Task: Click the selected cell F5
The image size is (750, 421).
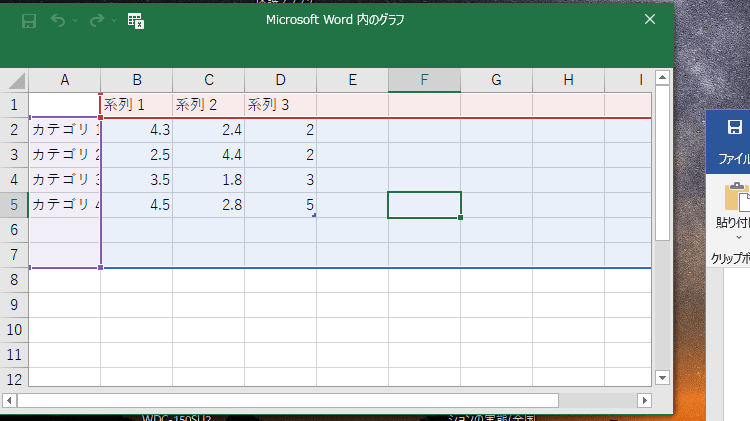Action: (425, 205)
